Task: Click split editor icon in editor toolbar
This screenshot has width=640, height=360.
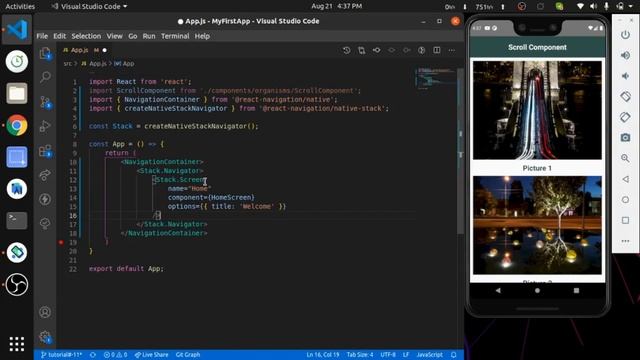Action: (x=437, y=50)
